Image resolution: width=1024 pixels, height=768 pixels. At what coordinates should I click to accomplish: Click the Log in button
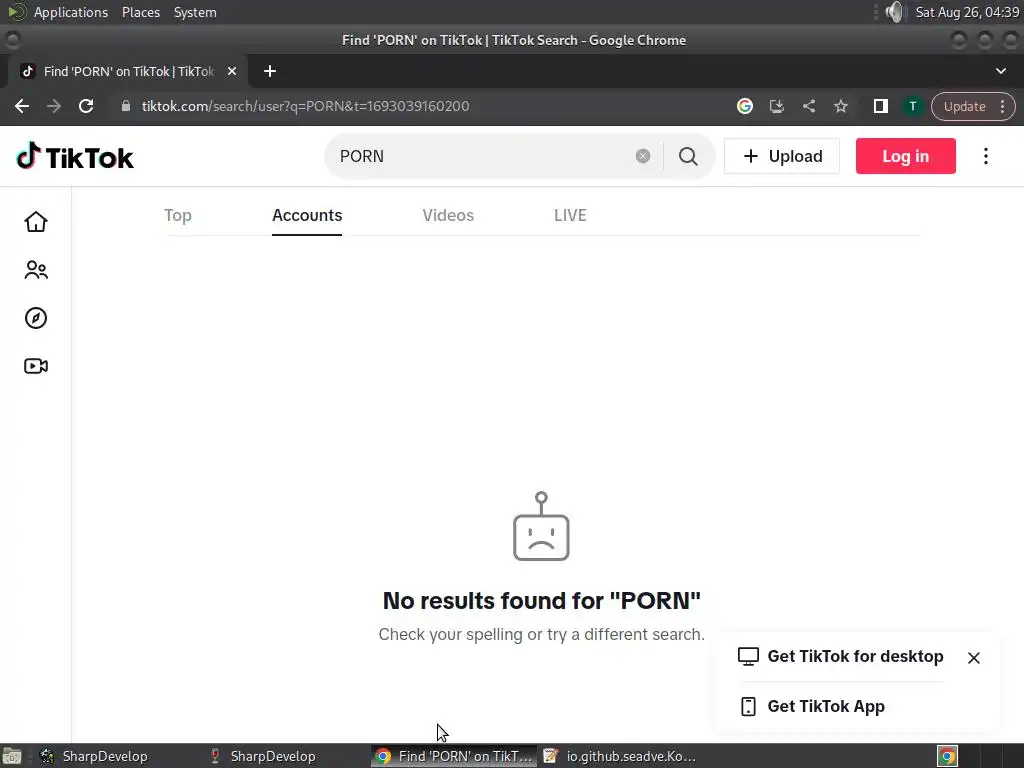click(x=906, y=156)
